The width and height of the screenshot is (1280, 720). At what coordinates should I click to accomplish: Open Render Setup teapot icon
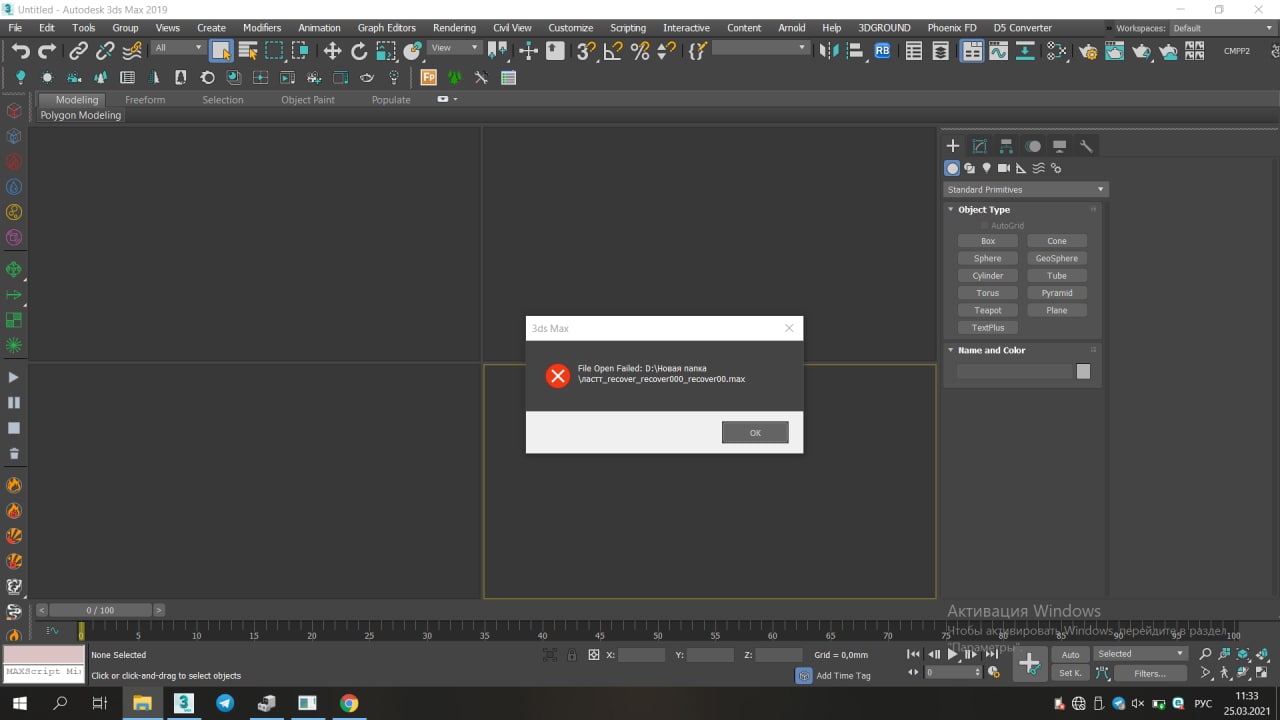(x=1088, y=50)
